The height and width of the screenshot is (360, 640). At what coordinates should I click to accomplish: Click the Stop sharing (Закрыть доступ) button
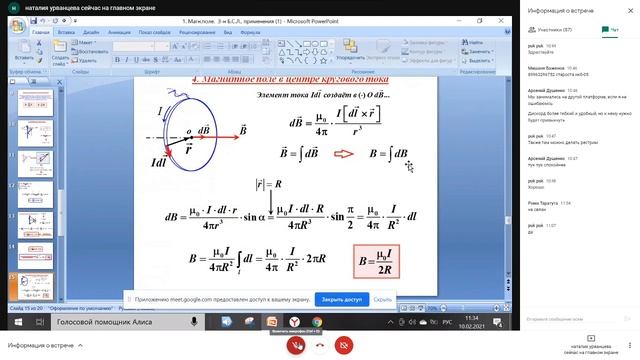pos(342,300)
